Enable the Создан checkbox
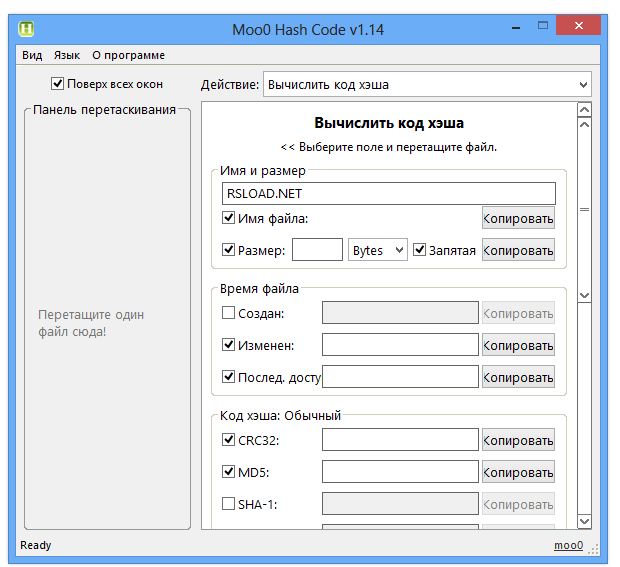The height and width of the screenshot is (567, 620). [x=228, y=313]
